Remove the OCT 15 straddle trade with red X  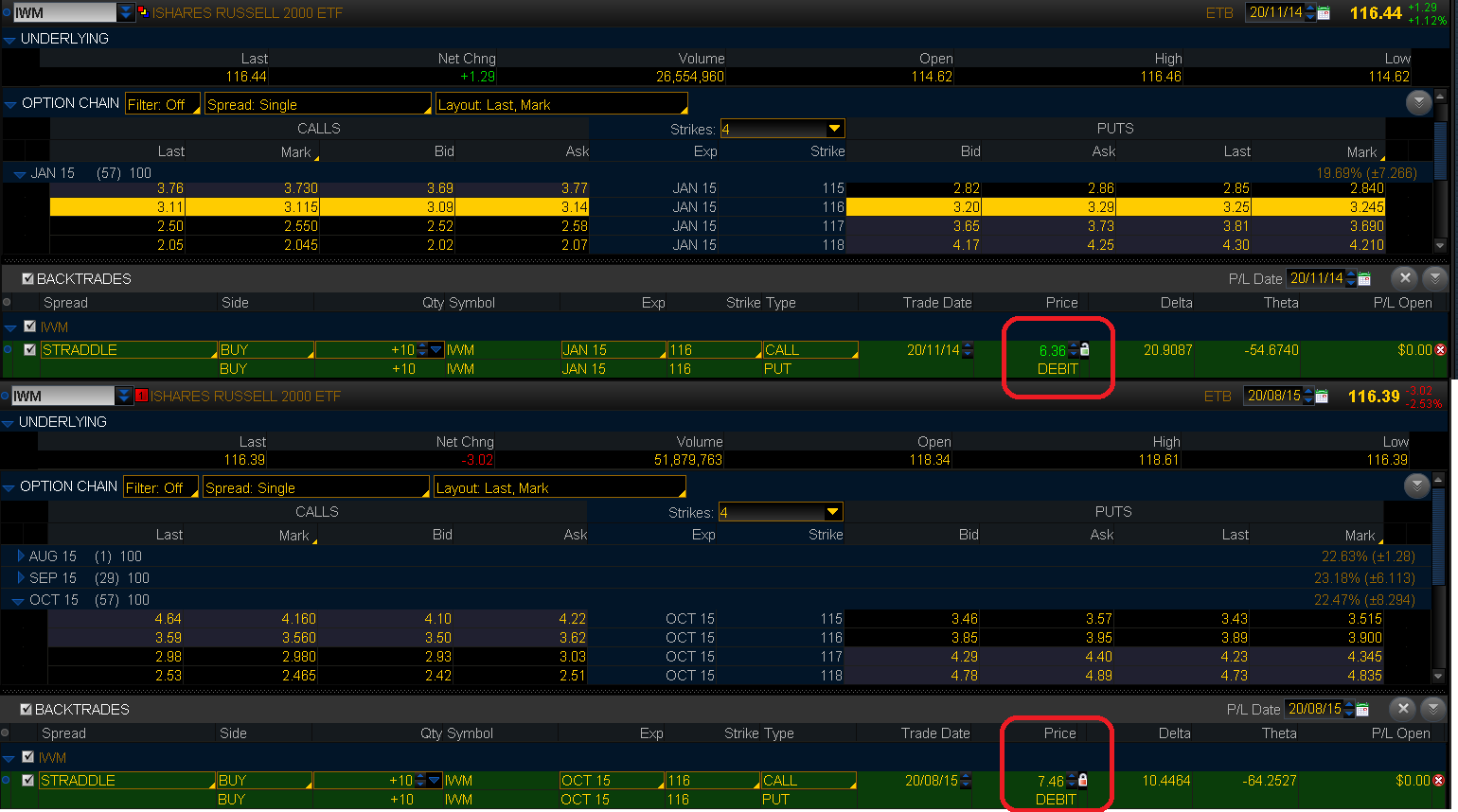[x=1439, y=781]
